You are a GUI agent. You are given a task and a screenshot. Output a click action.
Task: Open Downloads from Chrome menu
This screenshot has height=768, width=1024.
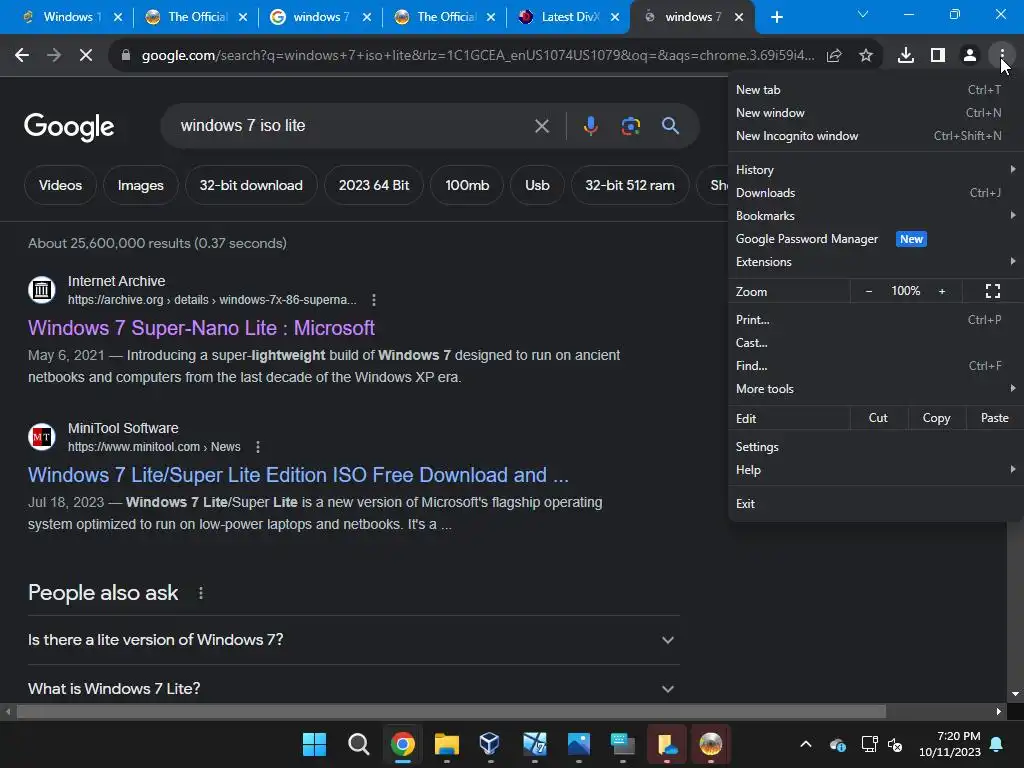[875, 193]
